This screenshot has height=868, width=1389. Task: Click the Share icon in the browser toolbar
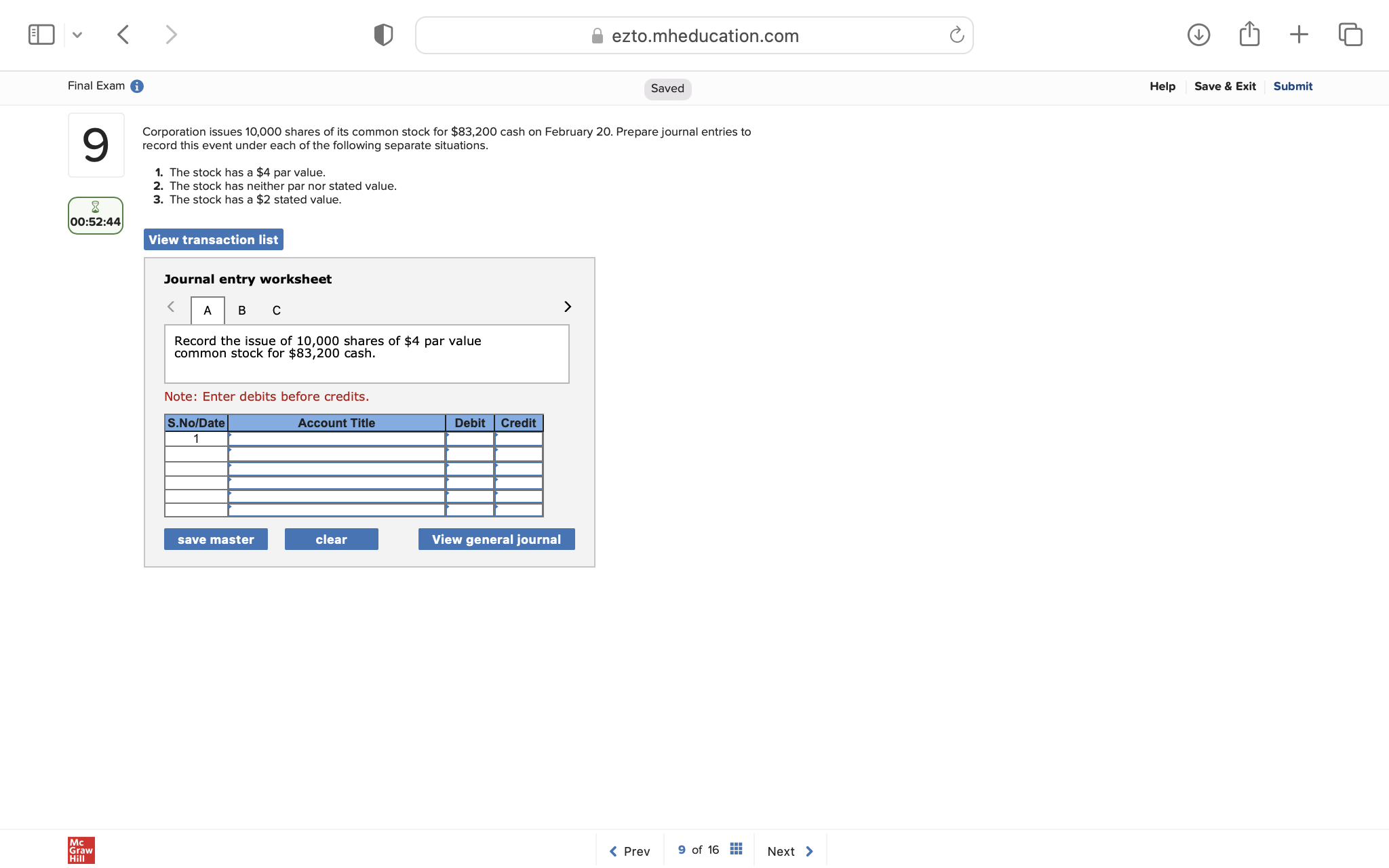[1249, 33]
